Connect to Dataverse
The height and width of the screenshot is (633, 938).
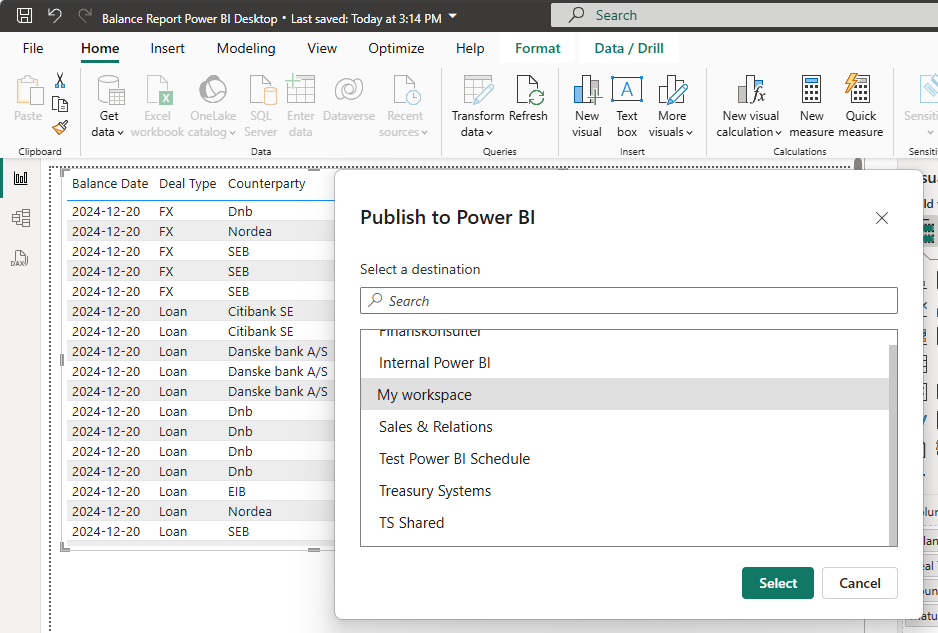coord(349,99)
